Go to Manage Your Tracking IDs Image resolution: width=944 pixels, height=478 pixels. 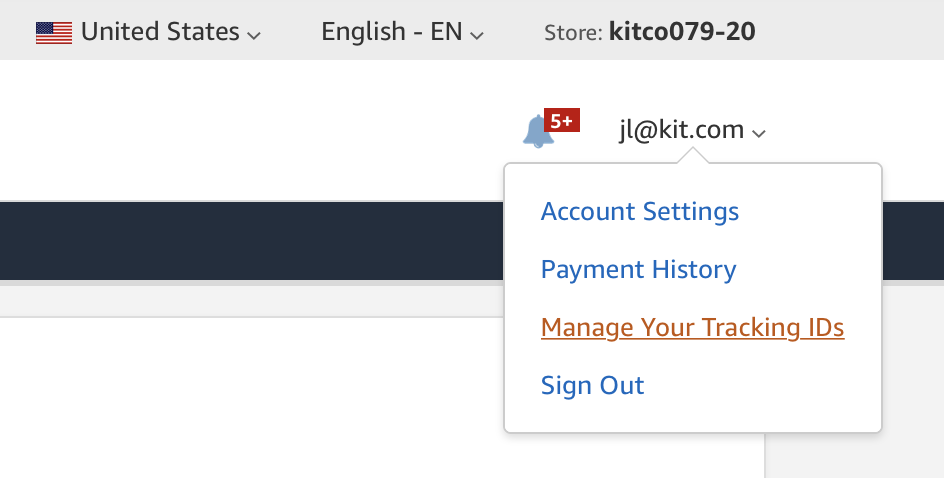tap(692, 328)
